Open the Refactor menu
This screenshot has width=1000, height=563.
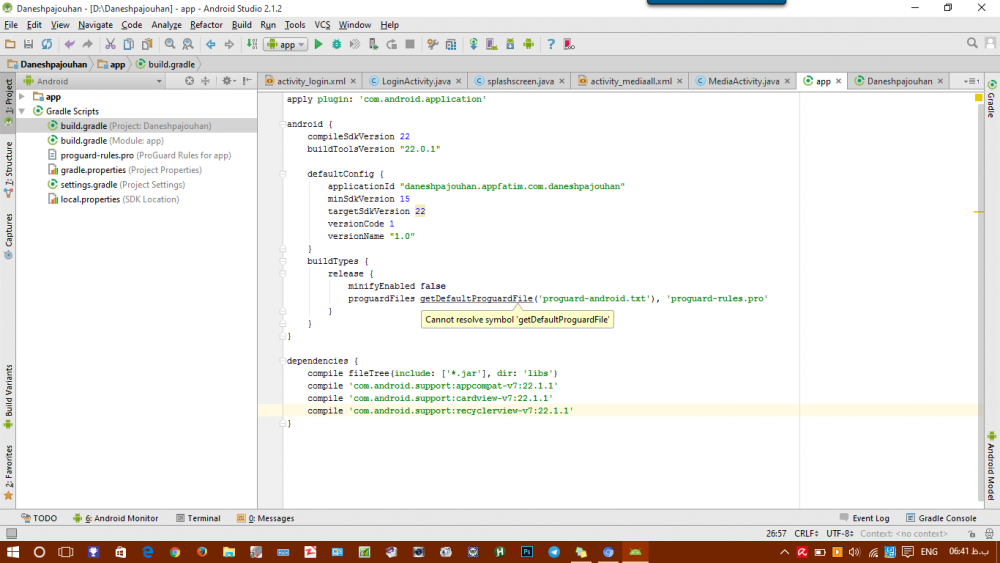click(x=206, y=25)
